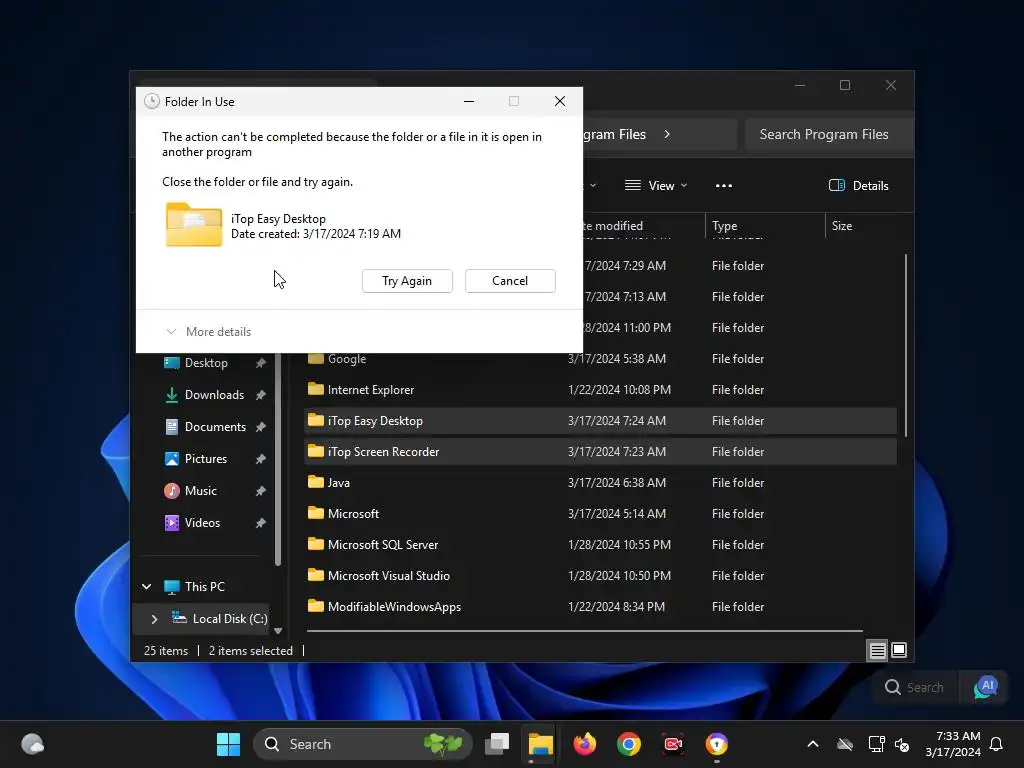Click the pin icon beside Music
Viewport: 1024px width, 768px height.
click(261, 491)
